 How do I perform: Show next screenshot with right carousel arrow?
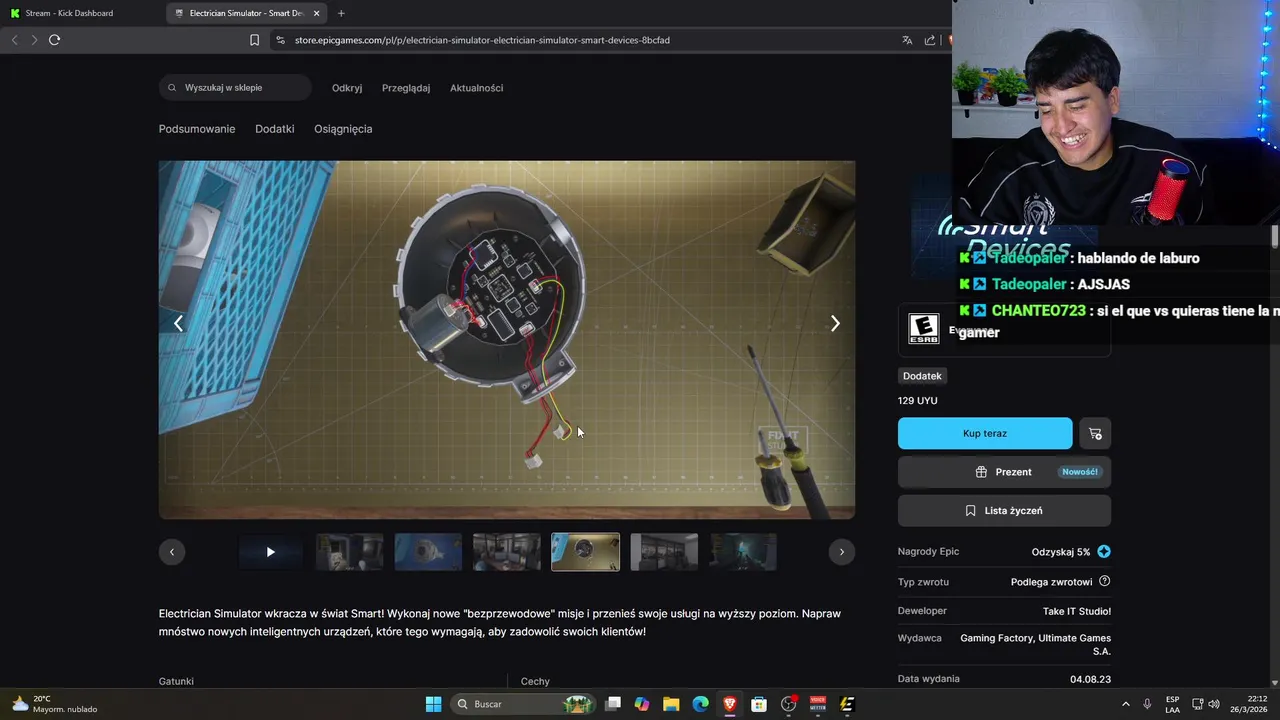tap(835, 323)
